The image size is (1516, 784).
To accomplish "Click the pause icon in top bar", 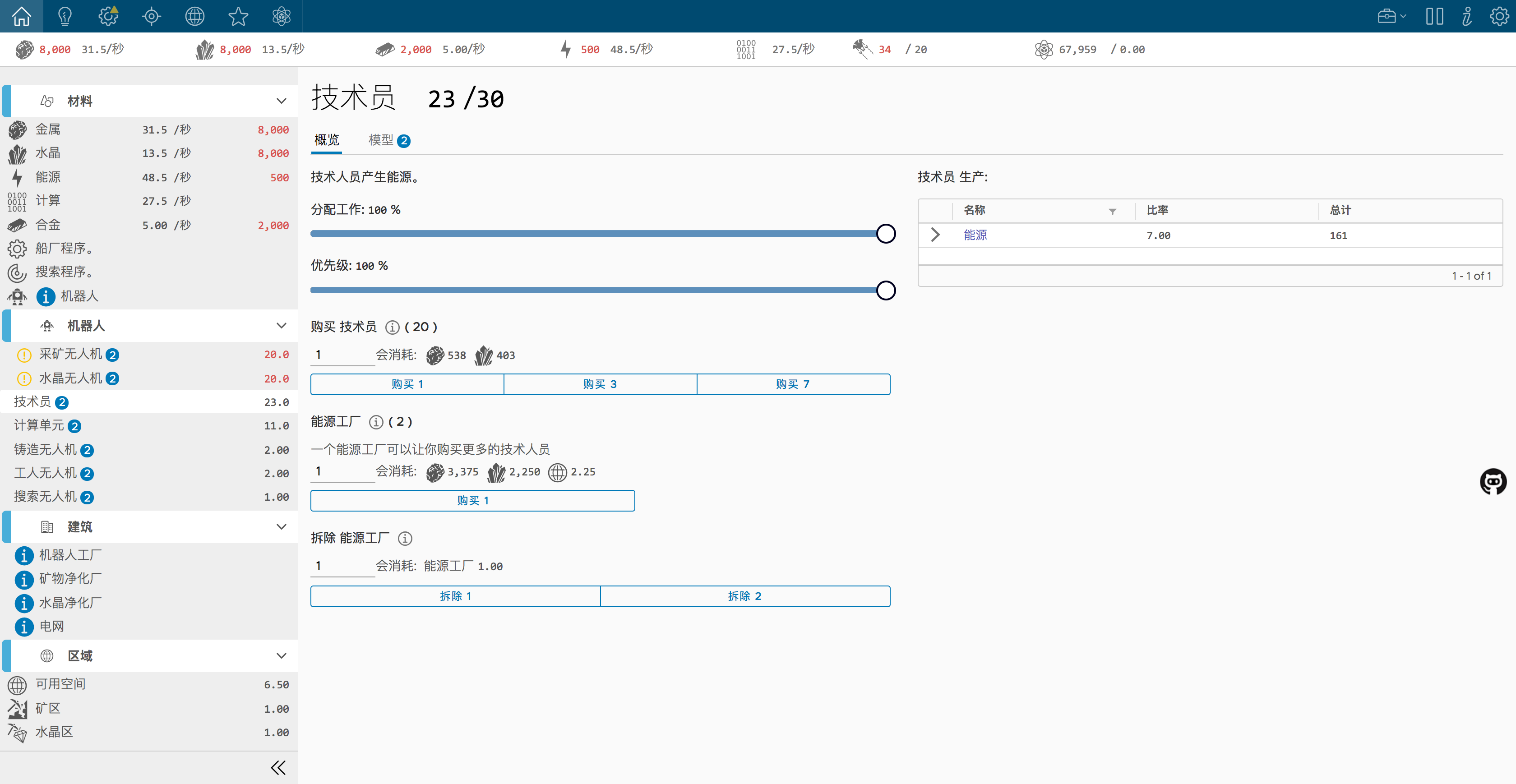I will click(x=1434, y=16).
